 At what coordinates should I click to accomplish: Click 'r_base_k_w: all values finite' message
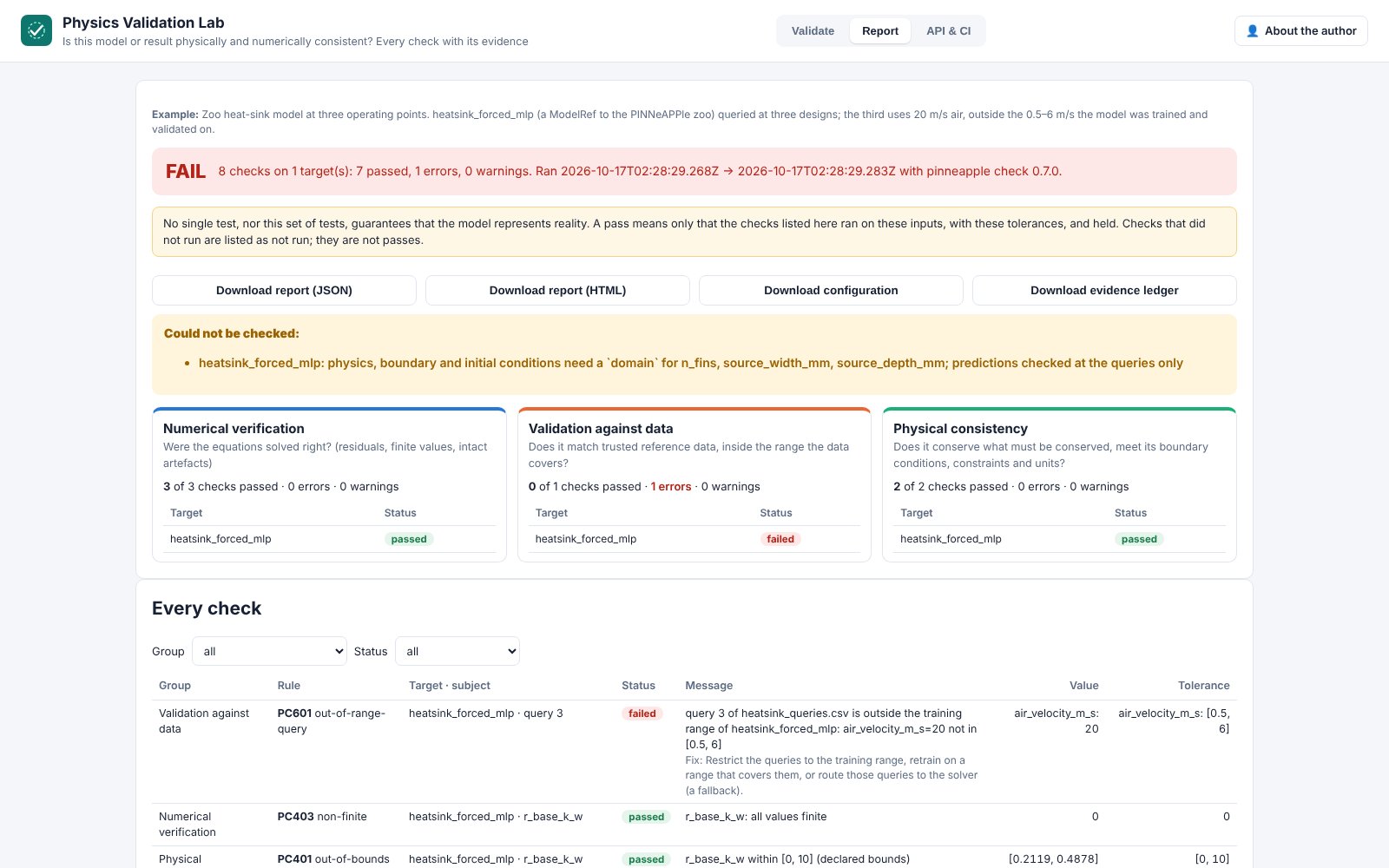tap(756, 816)
